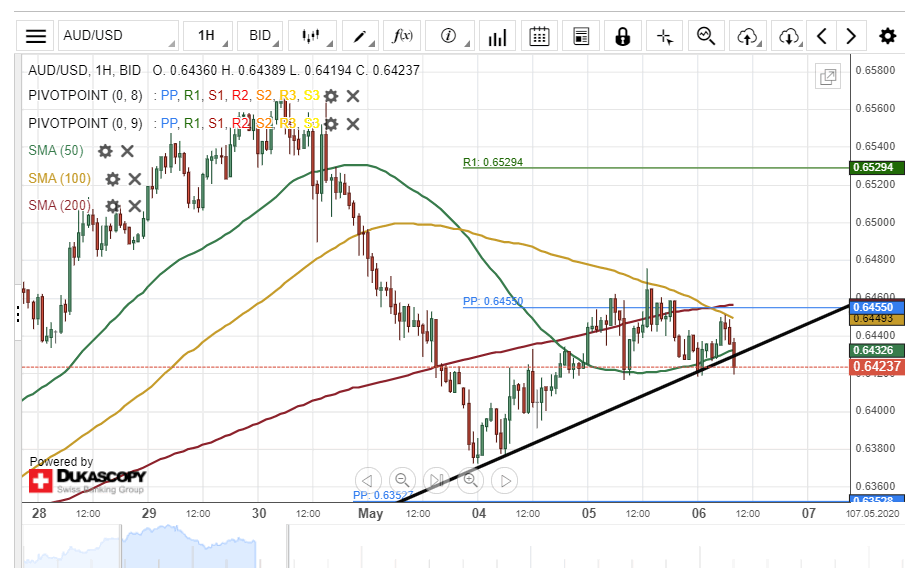This screenshot has height=572, width=913.
Task: Open the 1H timeframe dropdown
Action: tap(208, 36)
